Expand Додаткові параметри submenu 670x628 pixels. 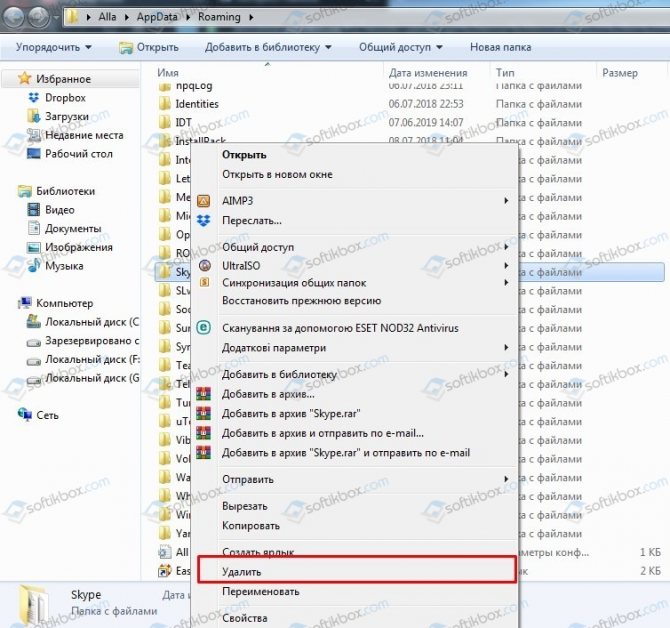[x=506, y=347]
